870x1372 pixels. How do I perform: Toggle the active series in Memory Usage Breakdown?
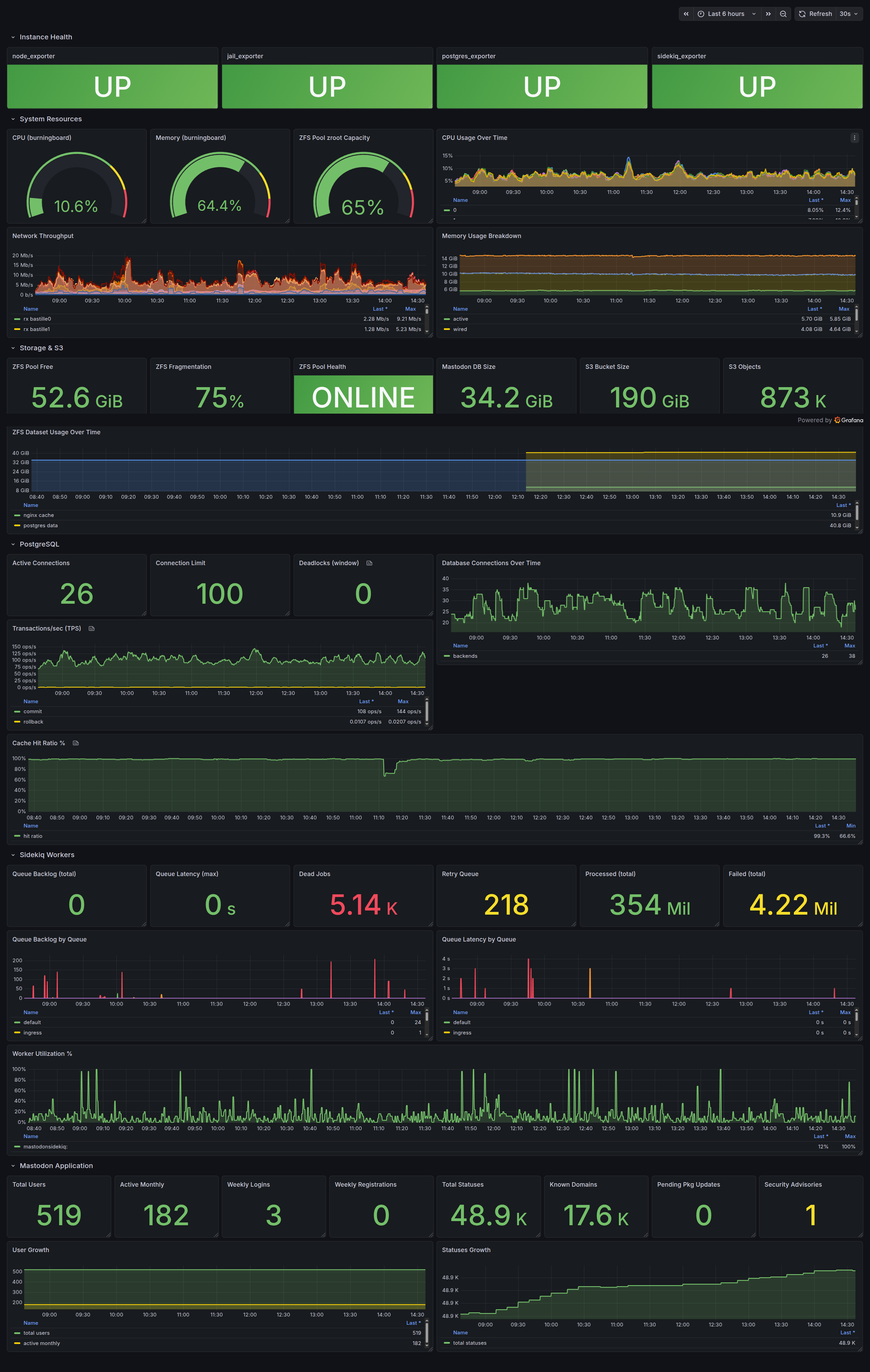pos(460,319)
